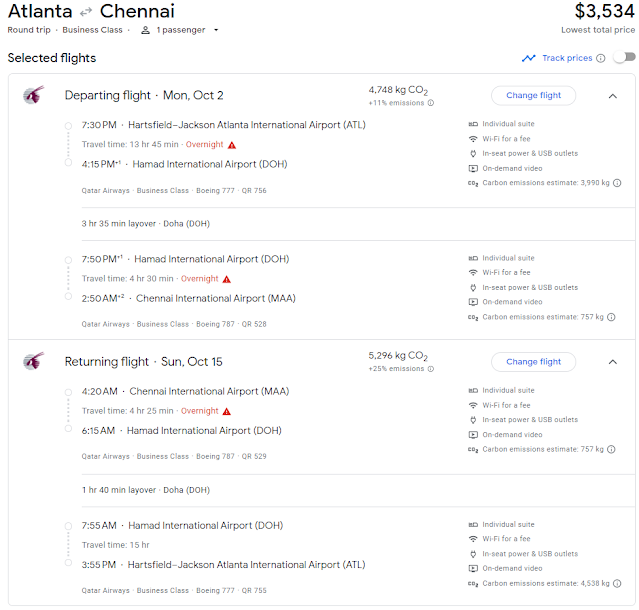Click Qatar Airways logo on returning flight

[x=33, y=361]
